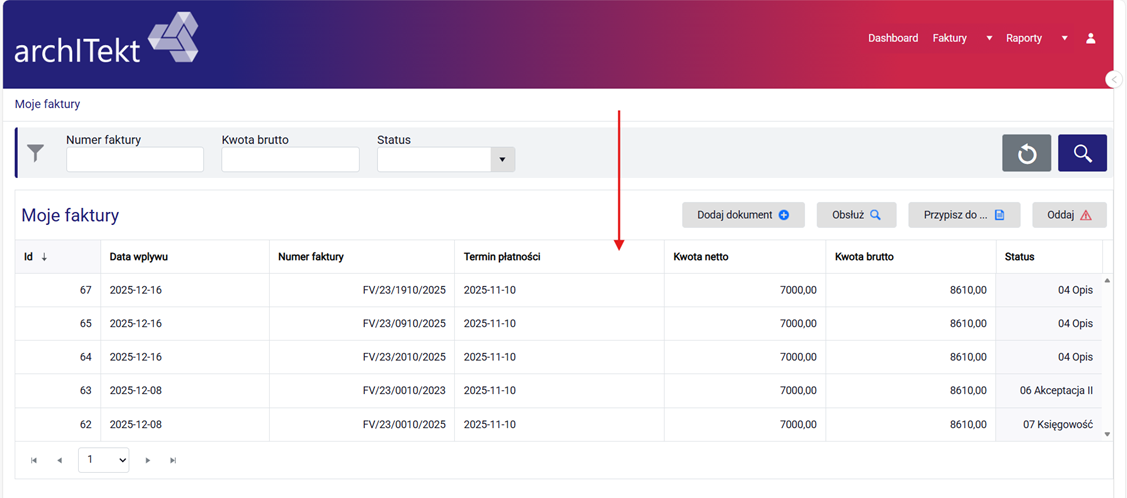Click Id 63 cell

[x=58, y=391]
